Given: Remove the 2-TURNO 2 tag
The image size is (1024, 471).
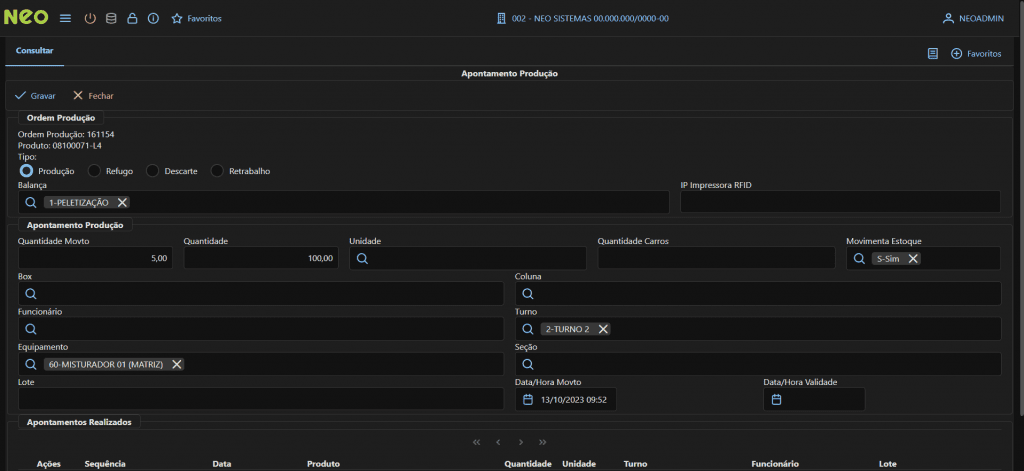Looking at the screenshot, I should [x=603, y=329].
